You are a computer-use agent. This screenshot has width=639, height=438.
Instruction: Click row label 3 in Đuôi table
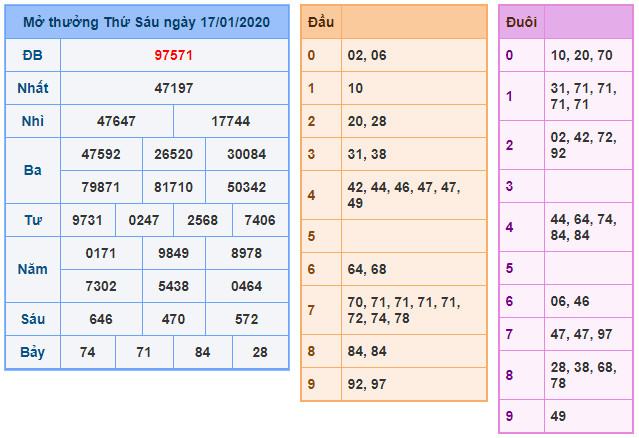coord(509,186)
